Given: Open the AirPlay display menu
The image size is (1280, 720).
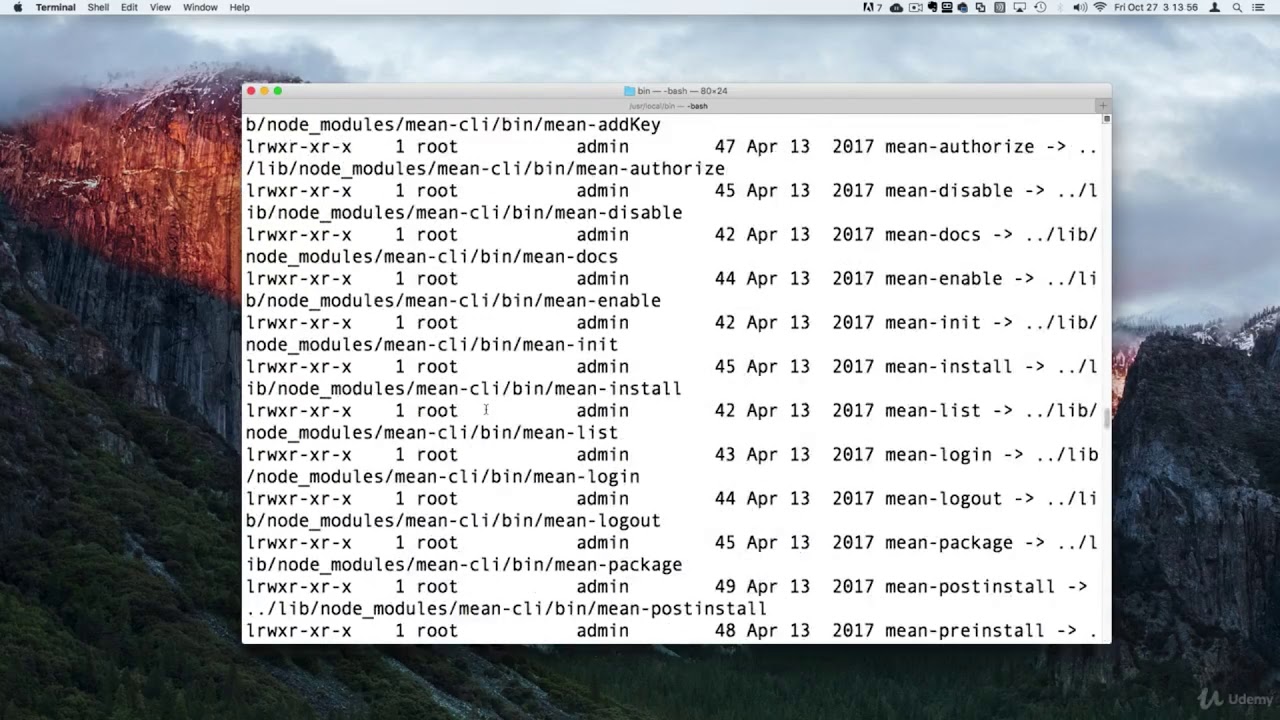Looking at the screenshot, I should (x=1020, y=7).
